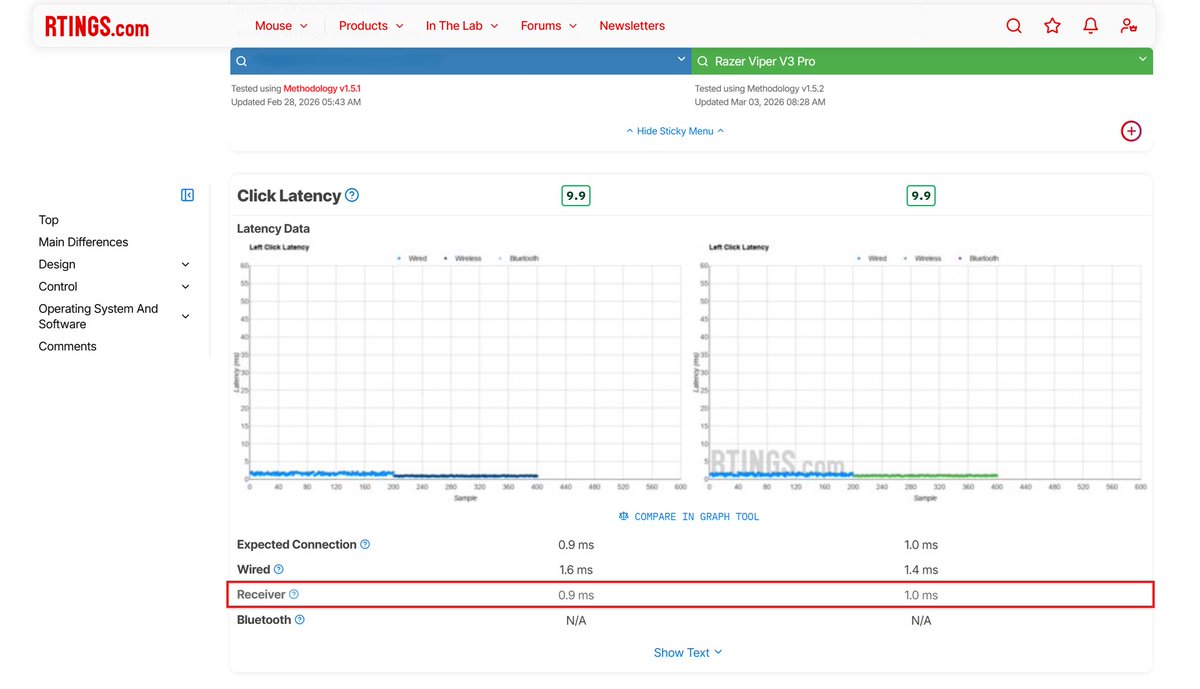Image resolution: width=1200 pixels, height=689 pixels.
Task: Open the Receiver help icon
Action: [294, 595]
